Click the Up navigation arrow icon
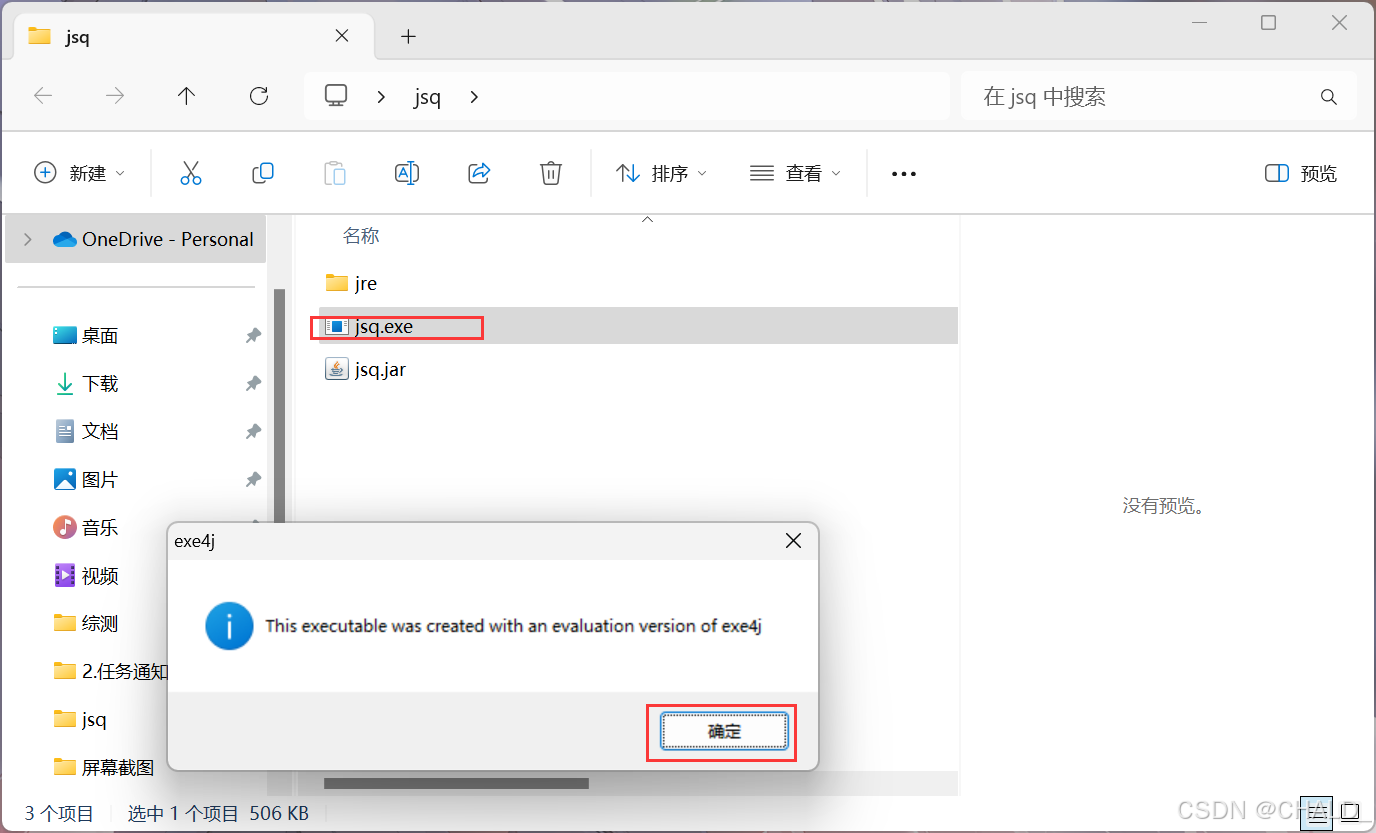1376x833 pixels. (x=186, y=96)
